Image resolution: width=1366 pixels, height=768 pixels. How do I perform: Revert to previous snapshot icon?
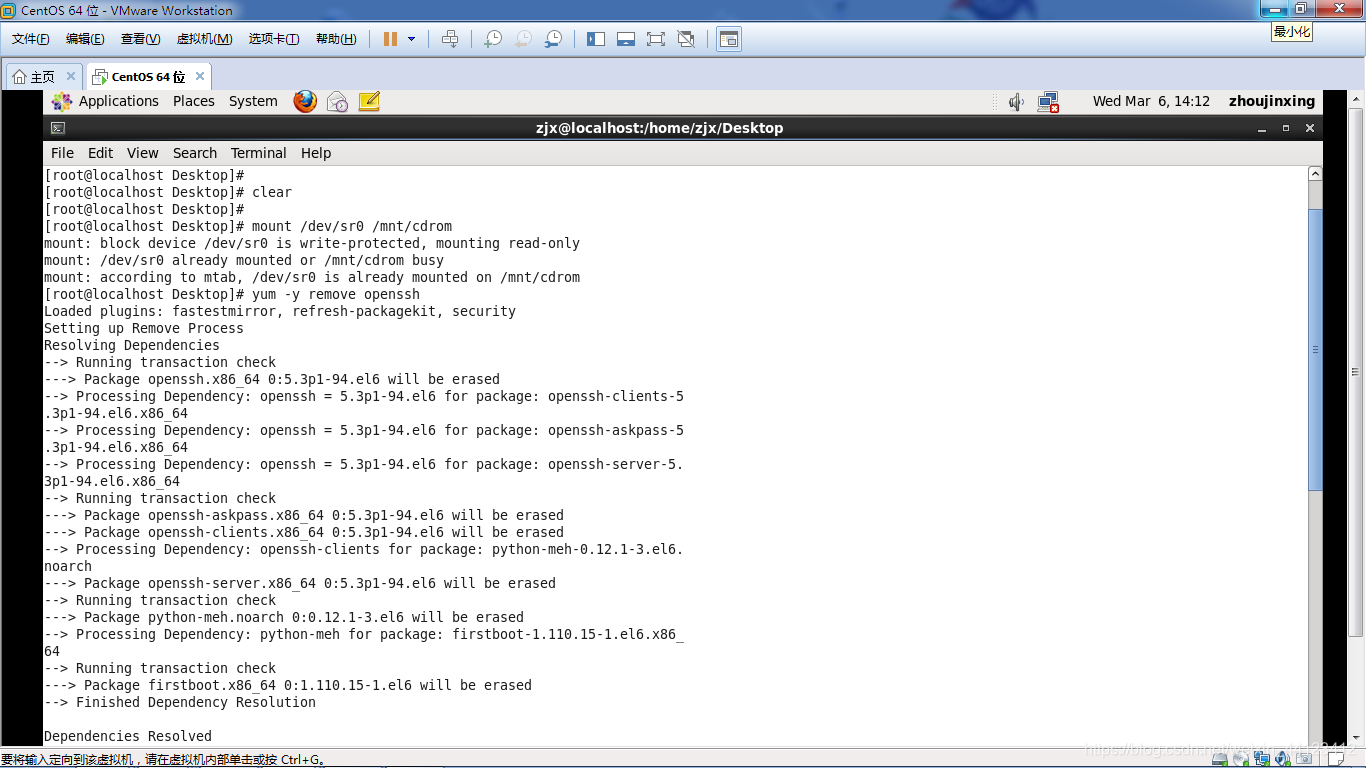point(523,39)
